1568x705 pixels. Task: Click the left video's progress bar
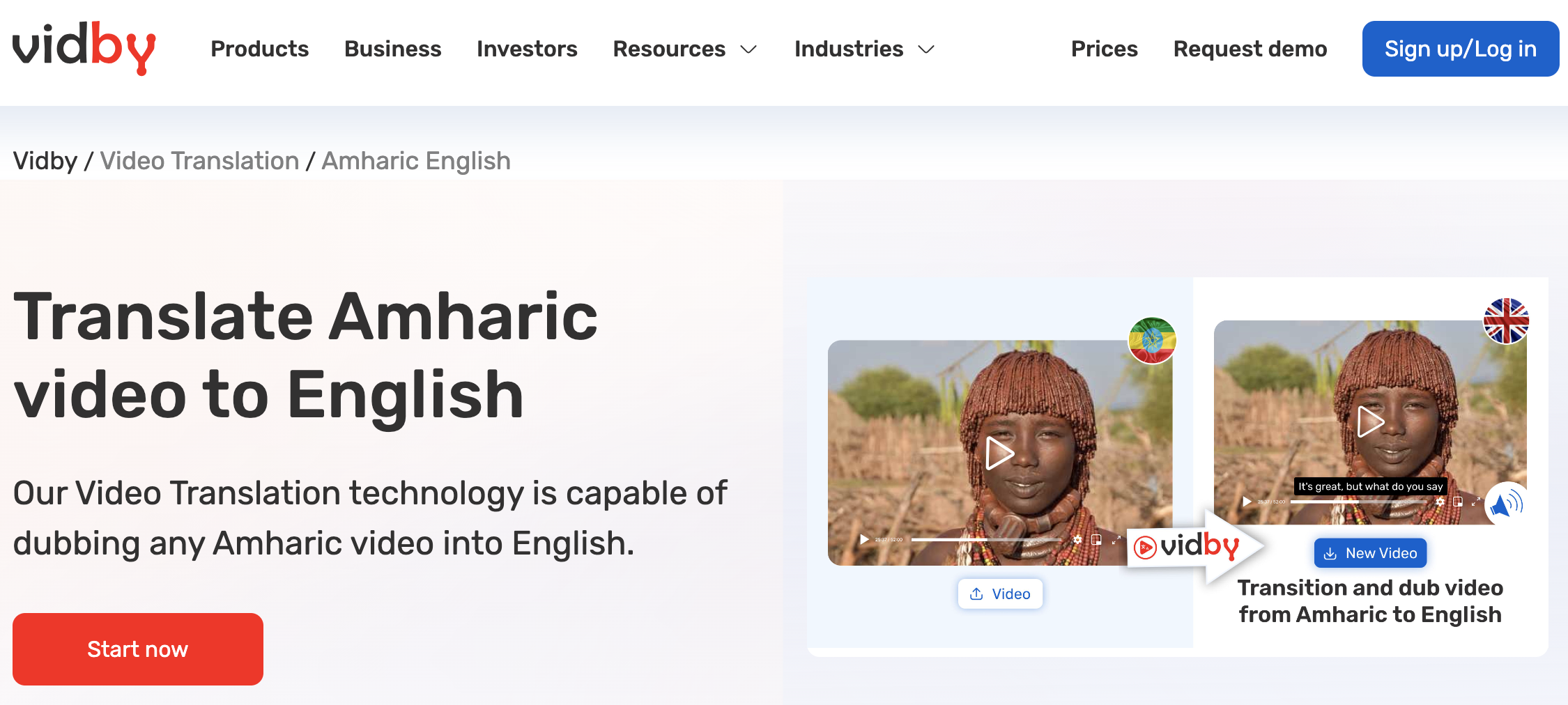[985, 539]
